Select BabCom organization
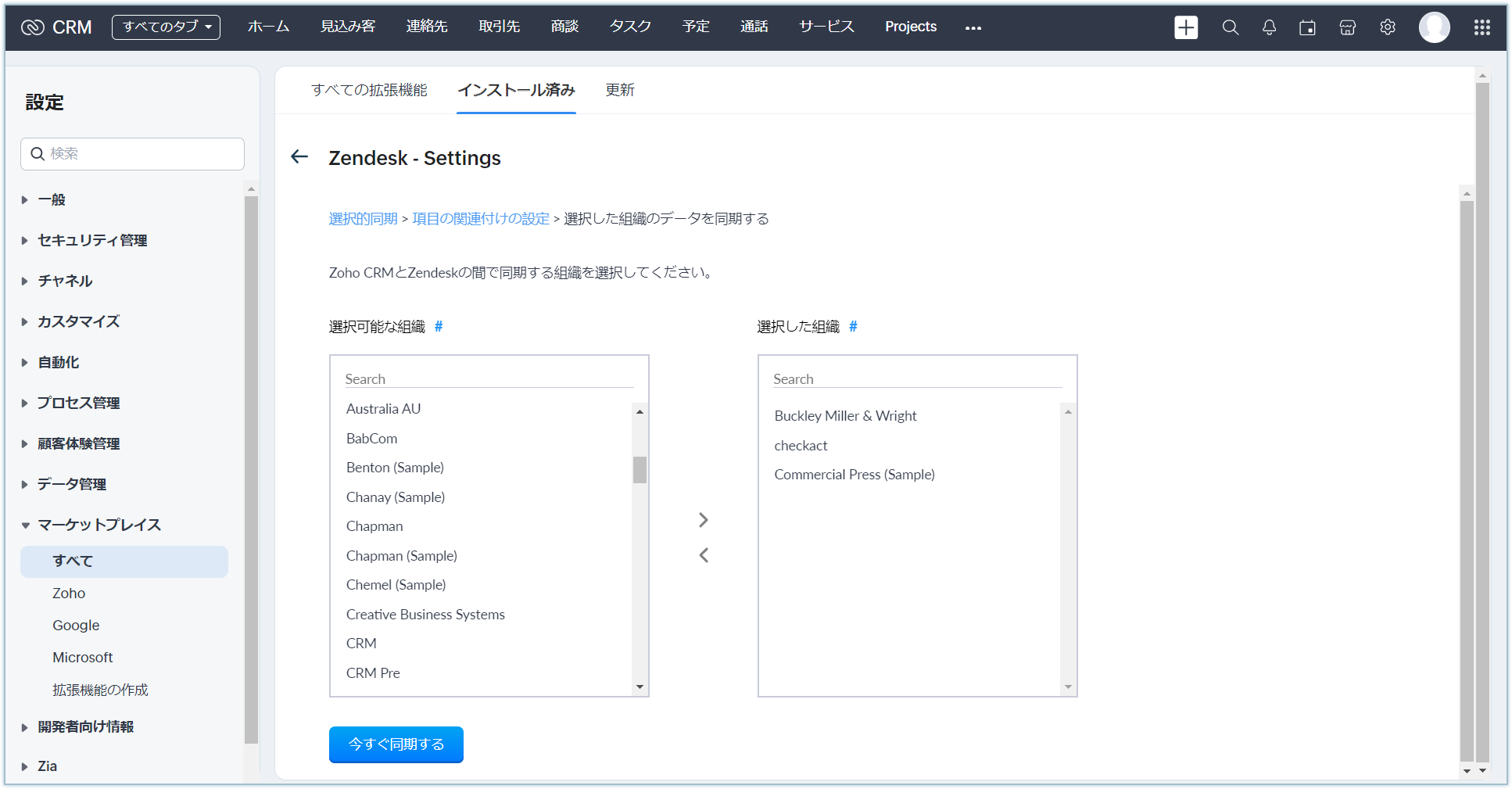The width and height of the screenshot is (1512, 789). 371,439
